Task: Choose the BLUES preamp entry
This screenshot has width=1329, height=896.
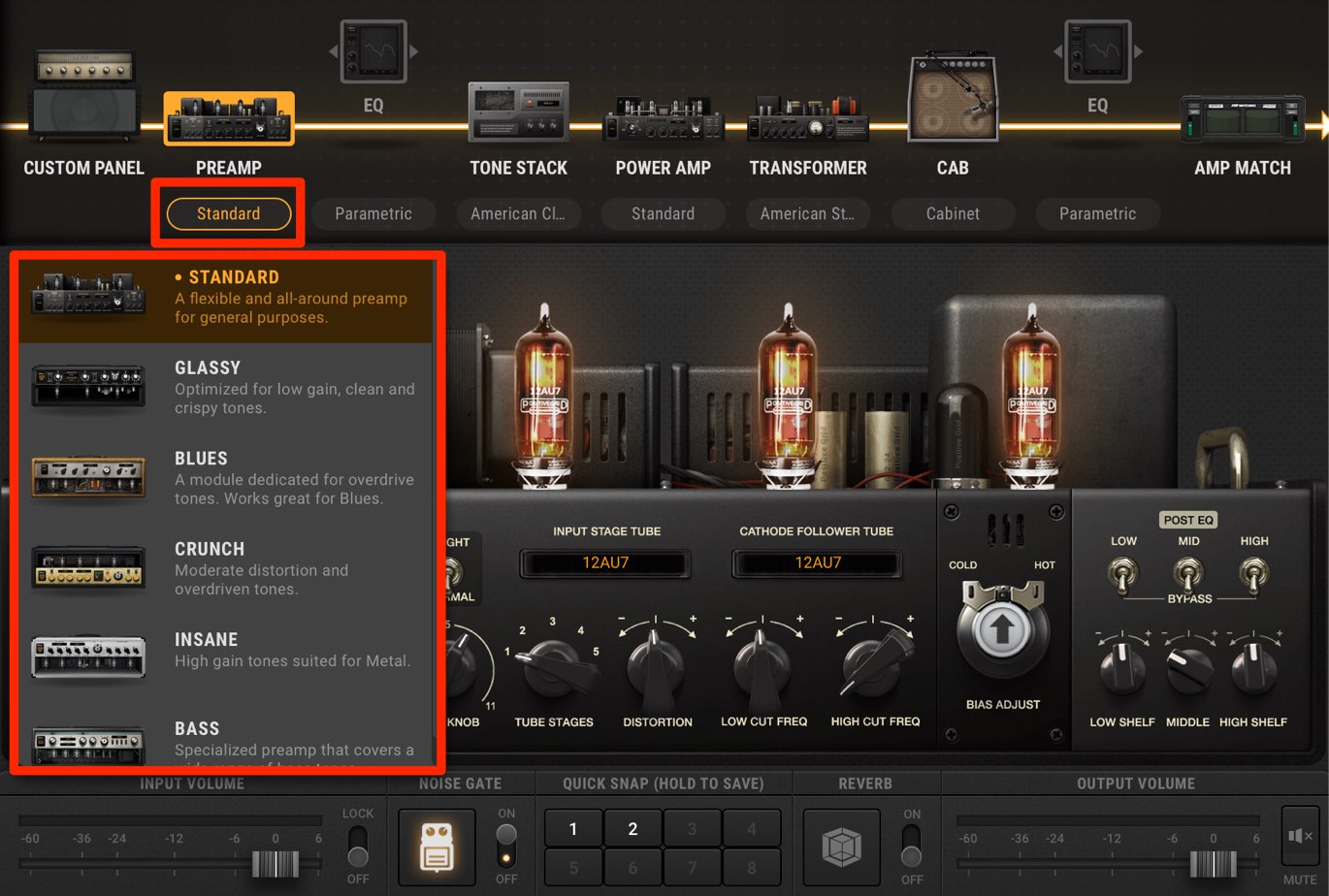Action: tap(225, 477)
